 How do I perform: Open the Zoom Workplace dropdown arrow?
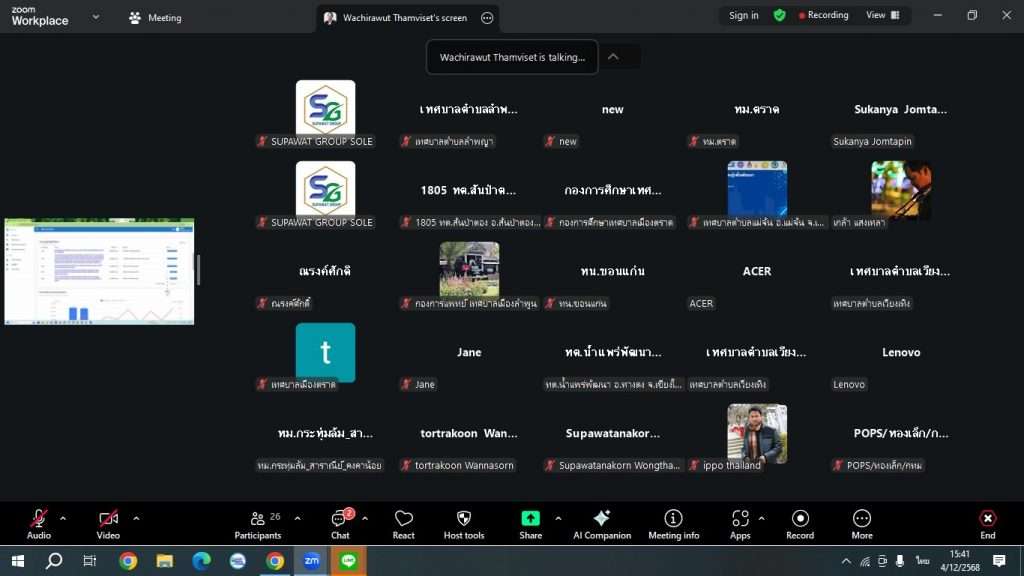96,17
